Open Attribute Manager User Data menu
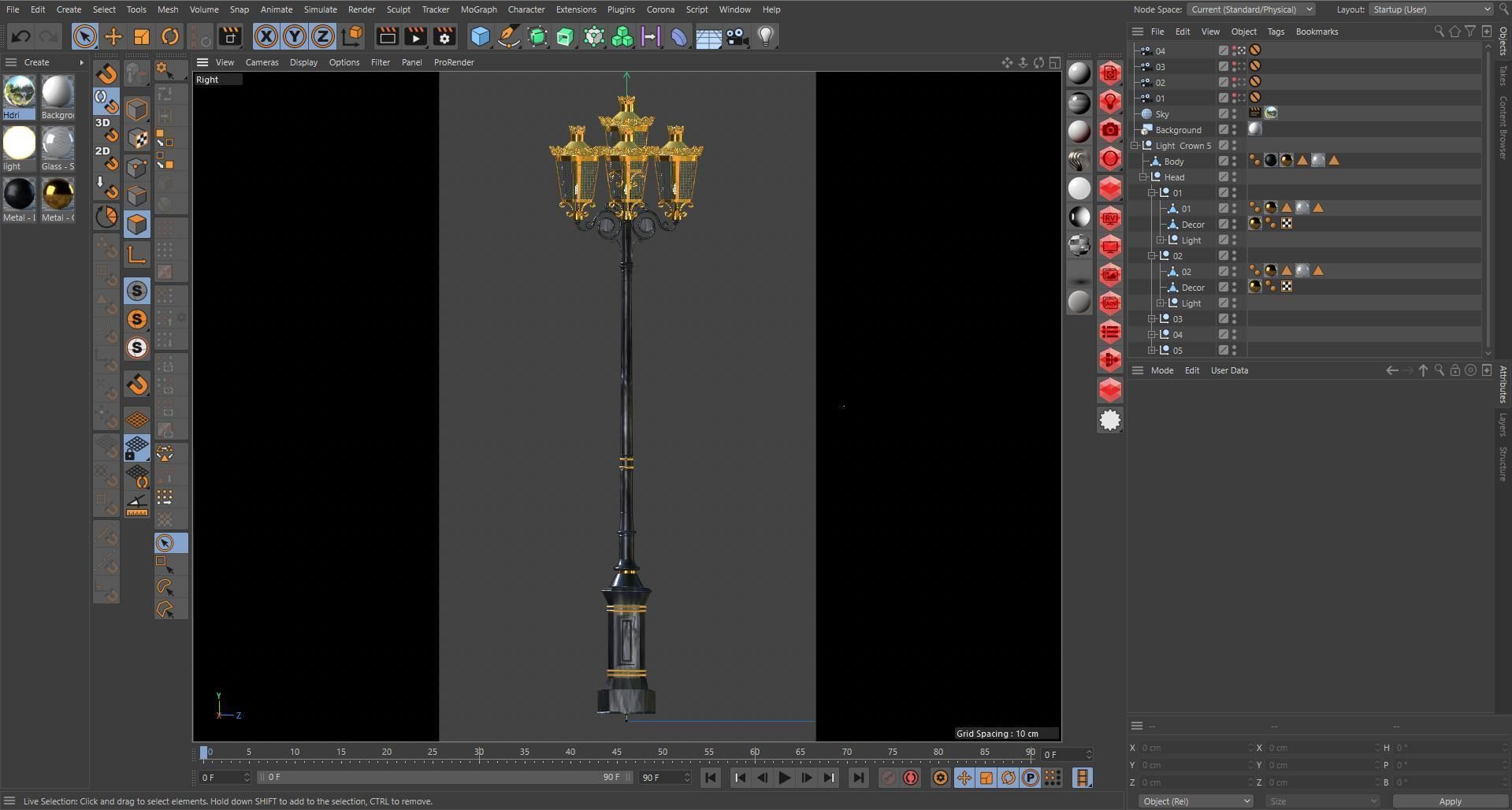Viewport: 1512px width, 810px height. point(1229,370)
